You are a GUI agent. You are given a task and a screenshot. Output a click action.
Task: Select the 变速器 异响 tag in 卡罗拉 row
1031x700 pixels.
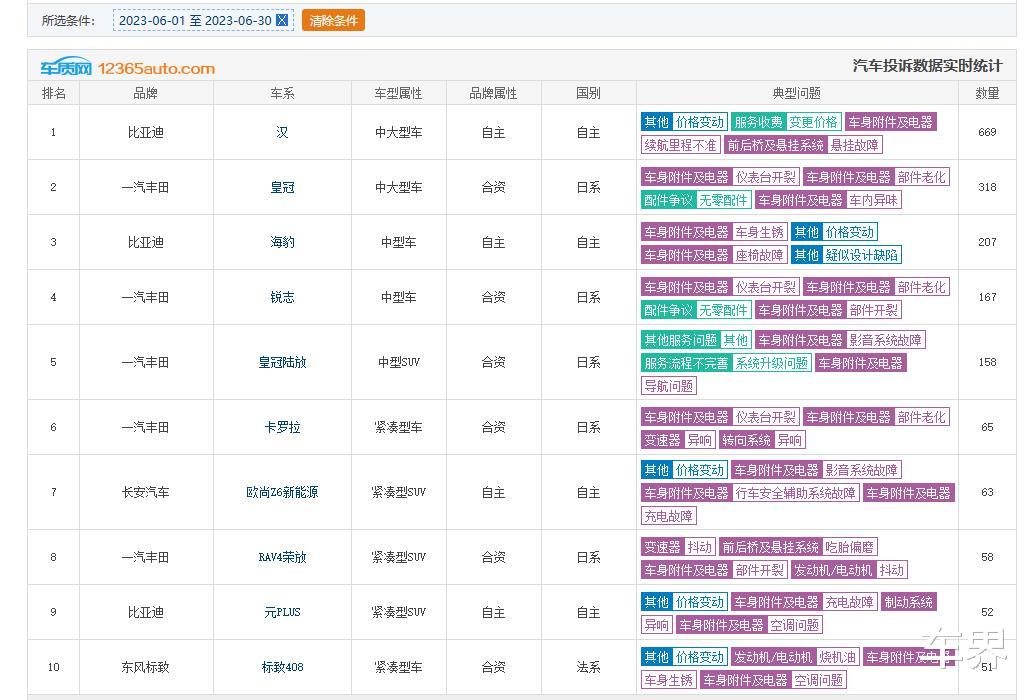point(678,440)
